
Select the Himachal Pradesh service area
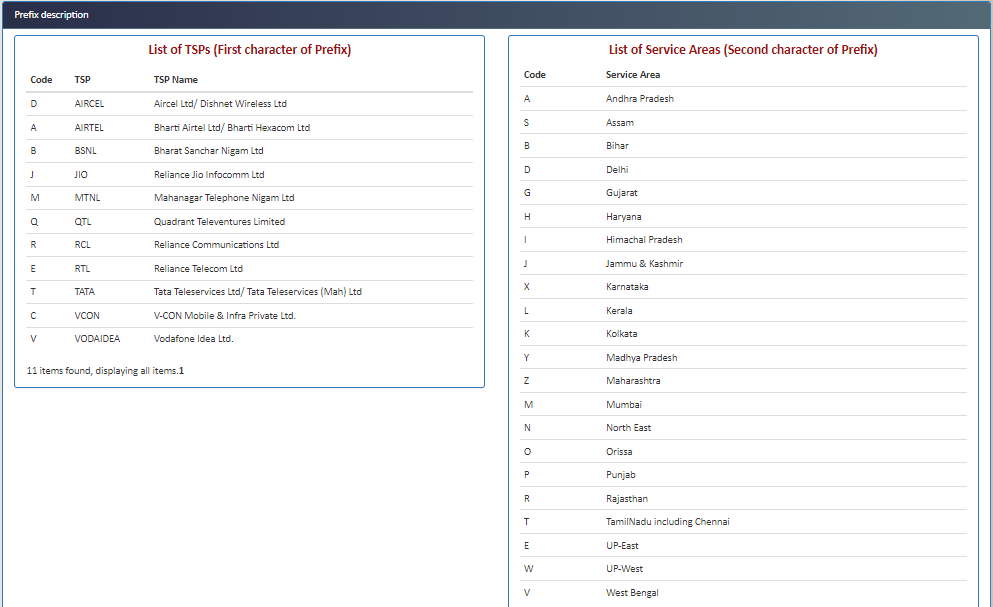coord(644,240)
